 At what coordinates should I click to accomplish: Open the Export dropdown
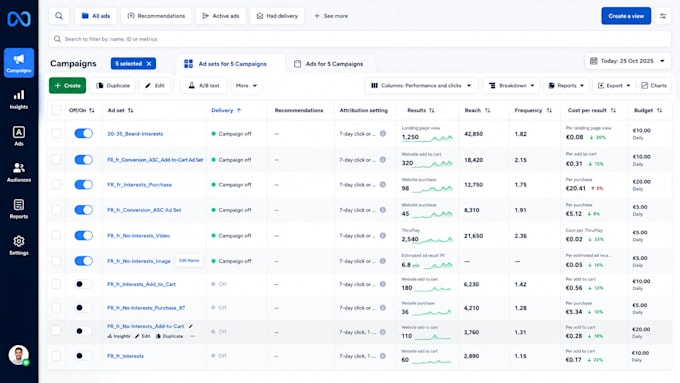point(614,85)
